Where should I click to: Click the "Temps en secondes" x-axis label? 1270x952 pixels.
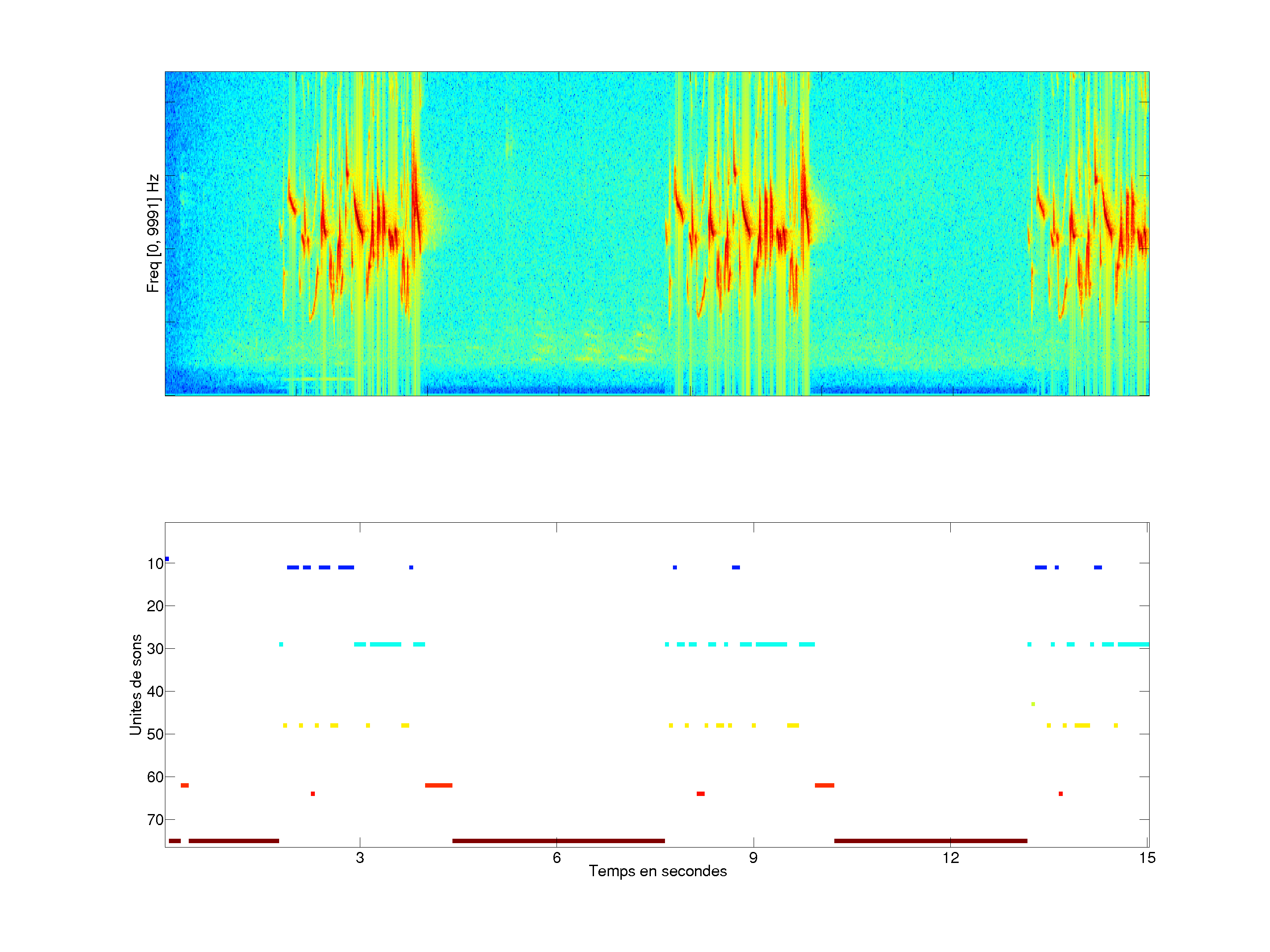[657, 871]
